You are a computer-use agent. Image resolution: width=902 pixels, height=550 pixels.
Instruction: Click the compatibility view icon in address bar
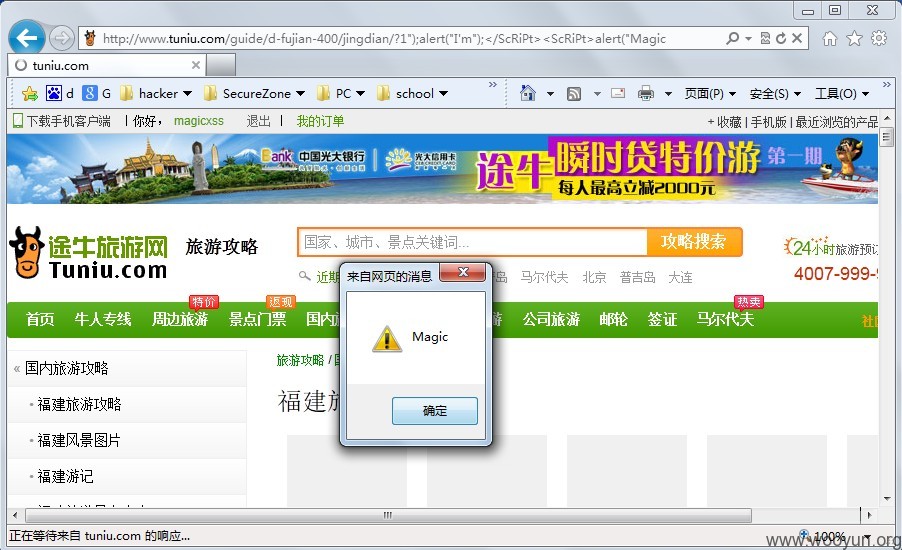tap(765, 39)
